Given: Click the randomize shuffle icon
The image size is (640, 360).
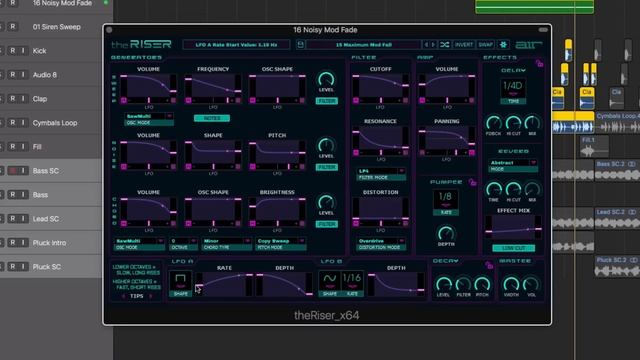Looking at the screenshot, I should tap(445, 44).
